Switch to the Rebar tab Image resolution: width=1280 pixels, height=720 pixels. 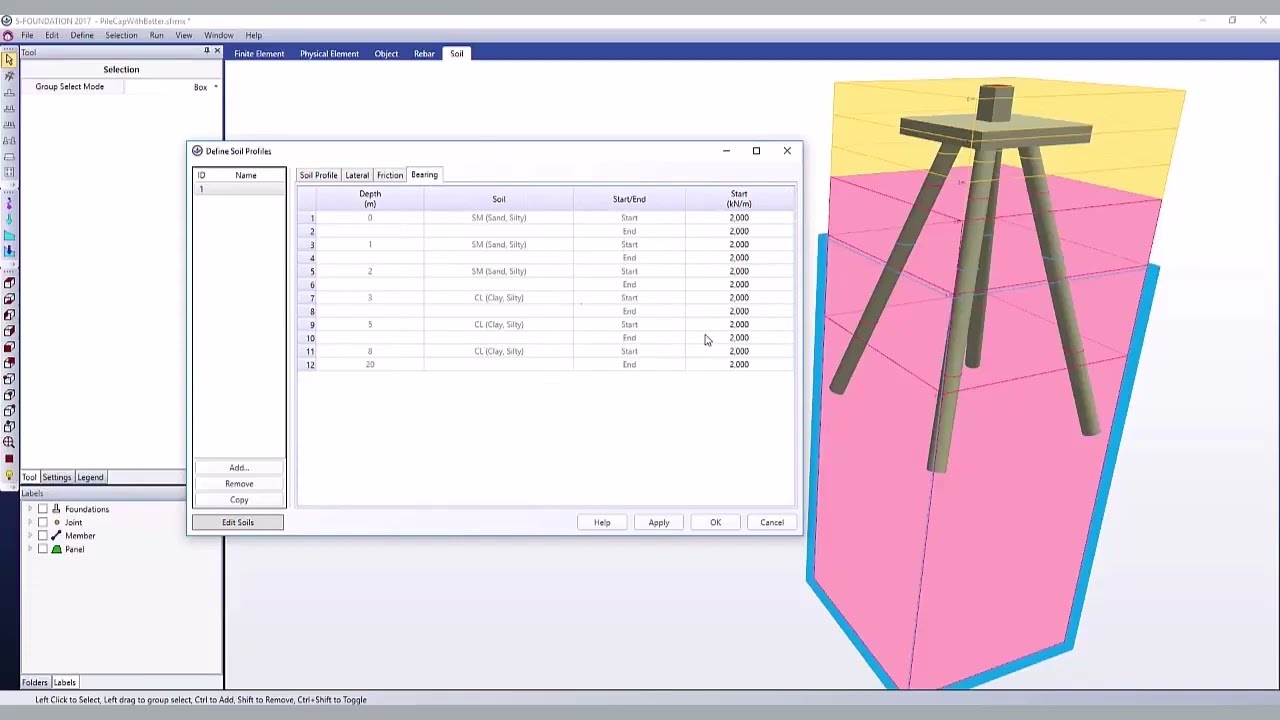(424, 53)
